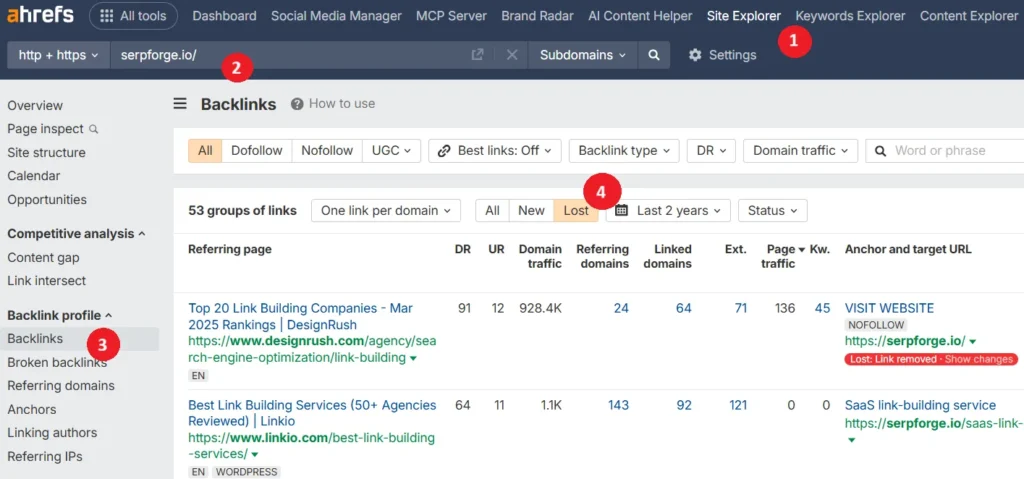Open Referring IPs in the sidebar
The width and height of the screenshot is (1024, 479).
tap(45, 457)
